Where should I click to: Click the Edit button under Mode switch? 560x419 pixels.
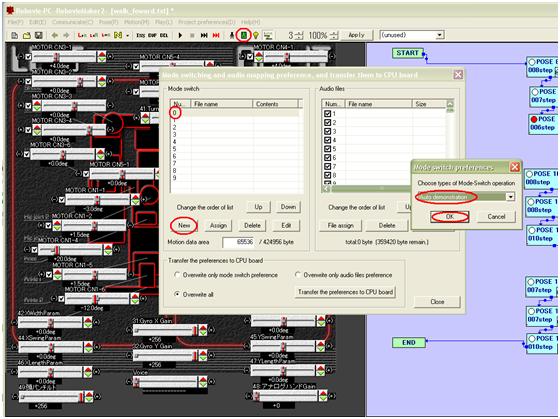286,225
